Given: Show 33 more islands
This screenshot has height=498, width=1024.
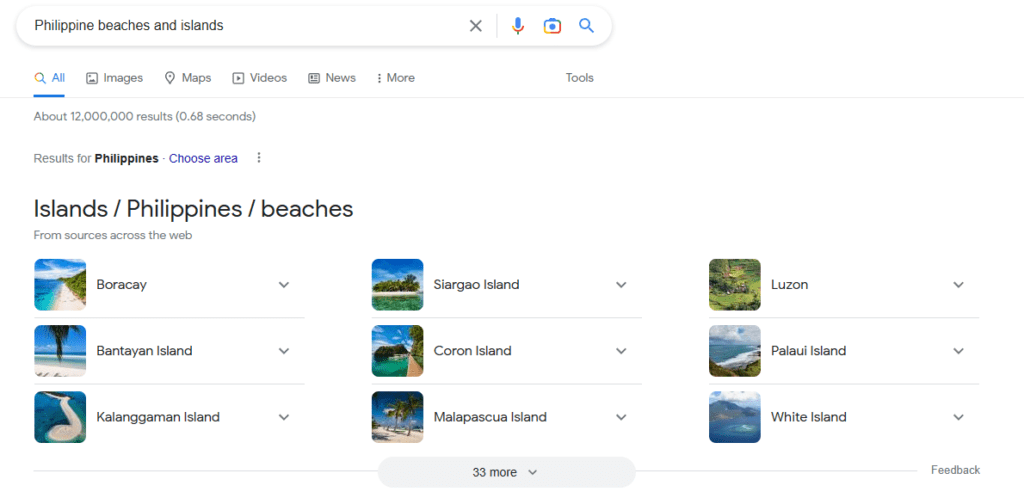Looking at the screenshot, I should 506,472.
